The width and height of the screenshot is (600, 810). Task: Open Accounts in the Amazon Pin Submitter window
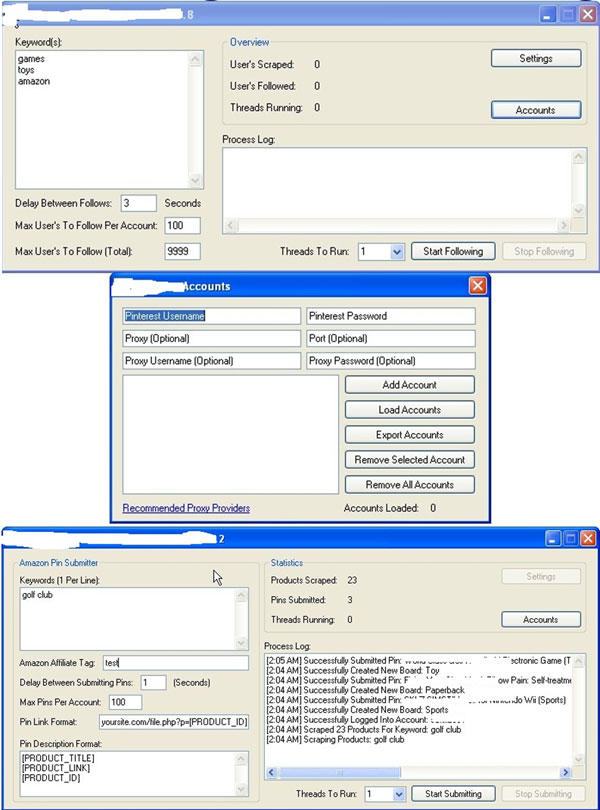tap(541, 619)
